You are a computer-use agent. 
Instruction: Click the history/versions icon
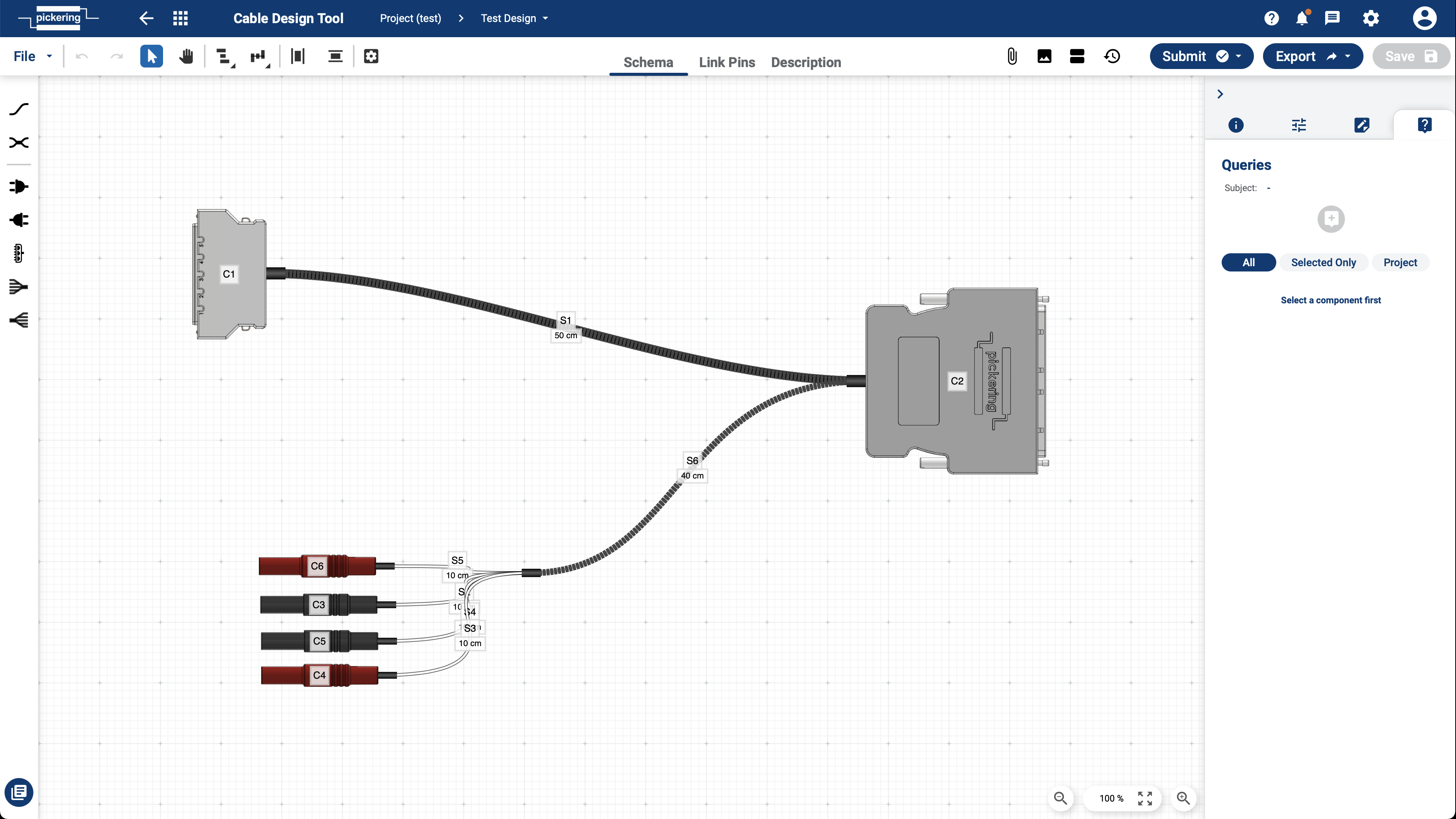(x=1112, y=56)
